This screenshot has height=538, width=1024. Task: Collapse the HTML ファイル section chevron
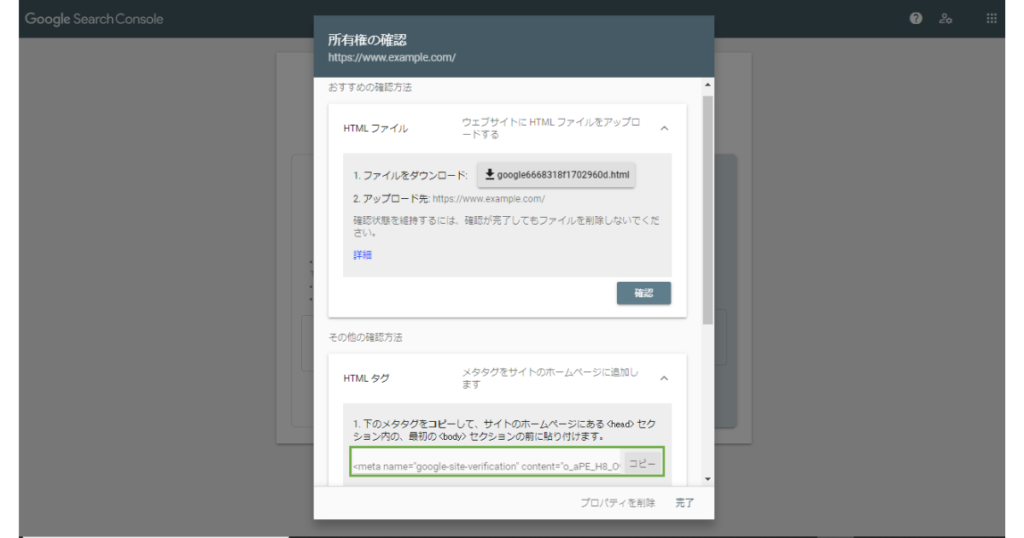point(664,129)
